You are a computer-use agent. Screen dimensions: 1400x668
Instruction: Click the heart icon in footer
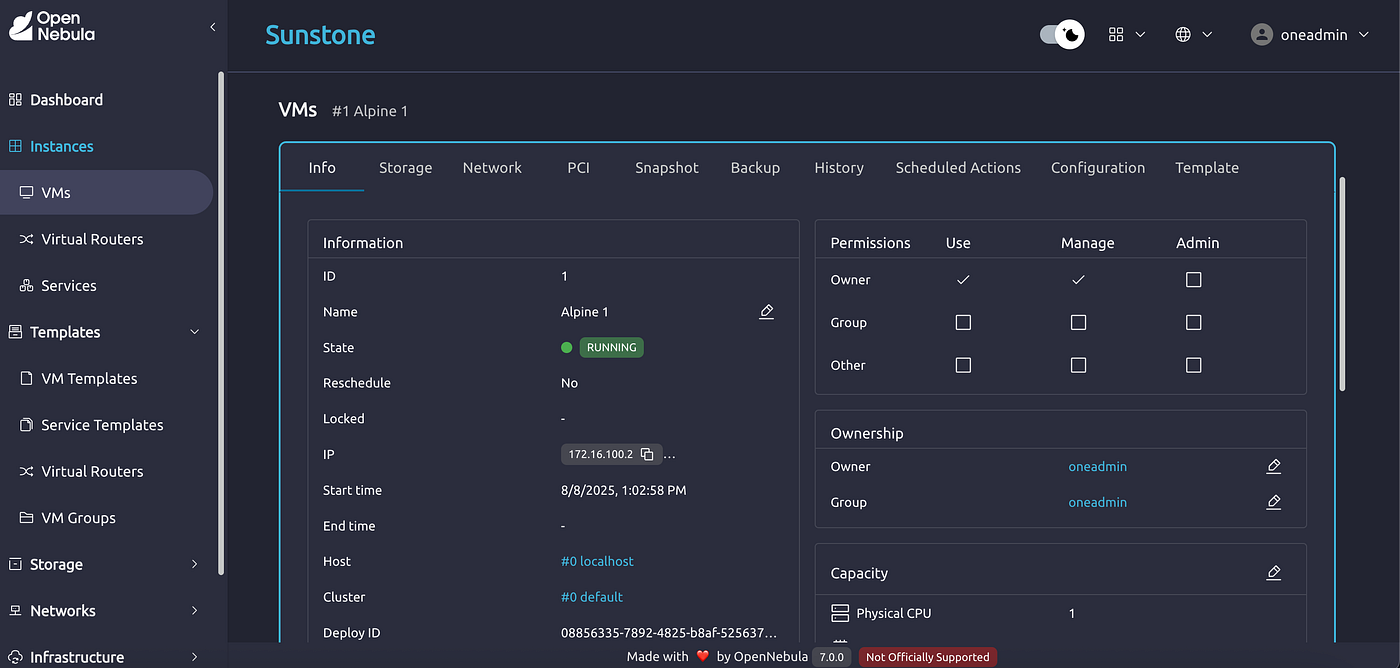703,657
